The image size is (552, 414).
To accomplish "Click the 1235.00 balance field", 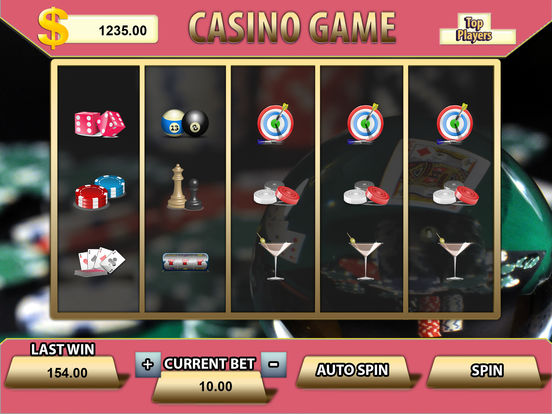I will (112, 29).
